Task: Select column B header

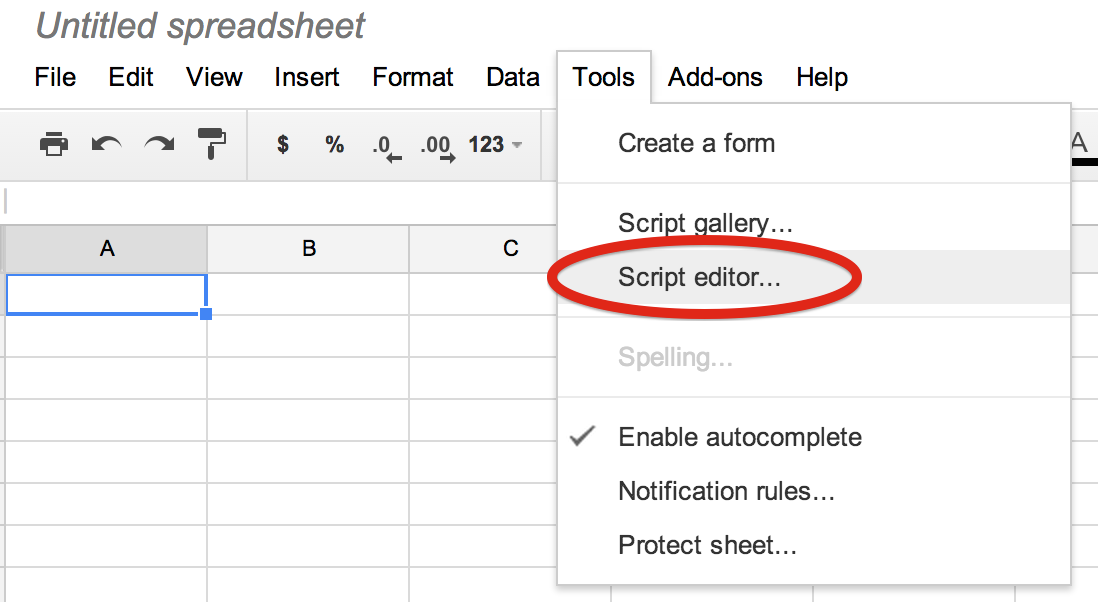Action: click(308, 249)
